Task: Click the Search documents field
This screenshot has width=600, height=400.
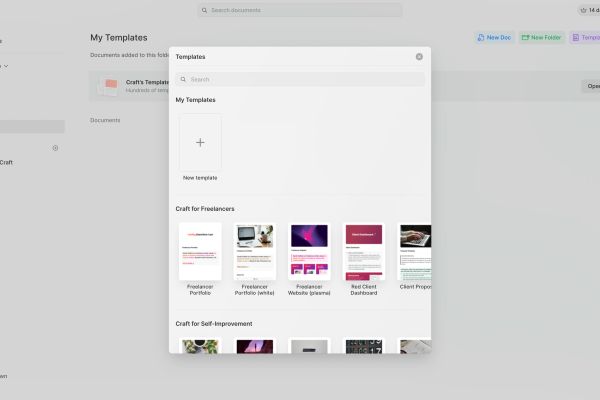Action: pyautogui.click(x=300, y=10)
